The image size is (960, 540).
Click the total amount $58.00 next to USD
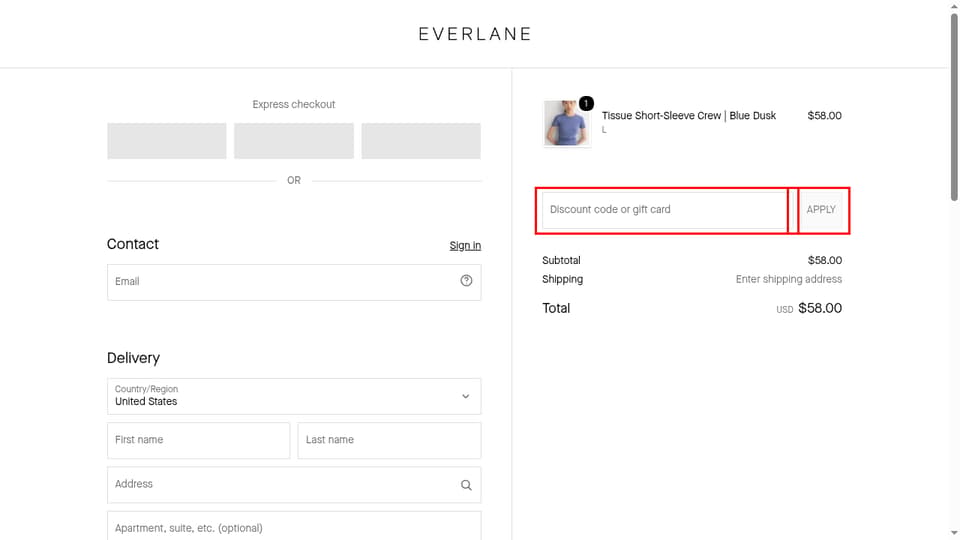[x=820, y=308]
